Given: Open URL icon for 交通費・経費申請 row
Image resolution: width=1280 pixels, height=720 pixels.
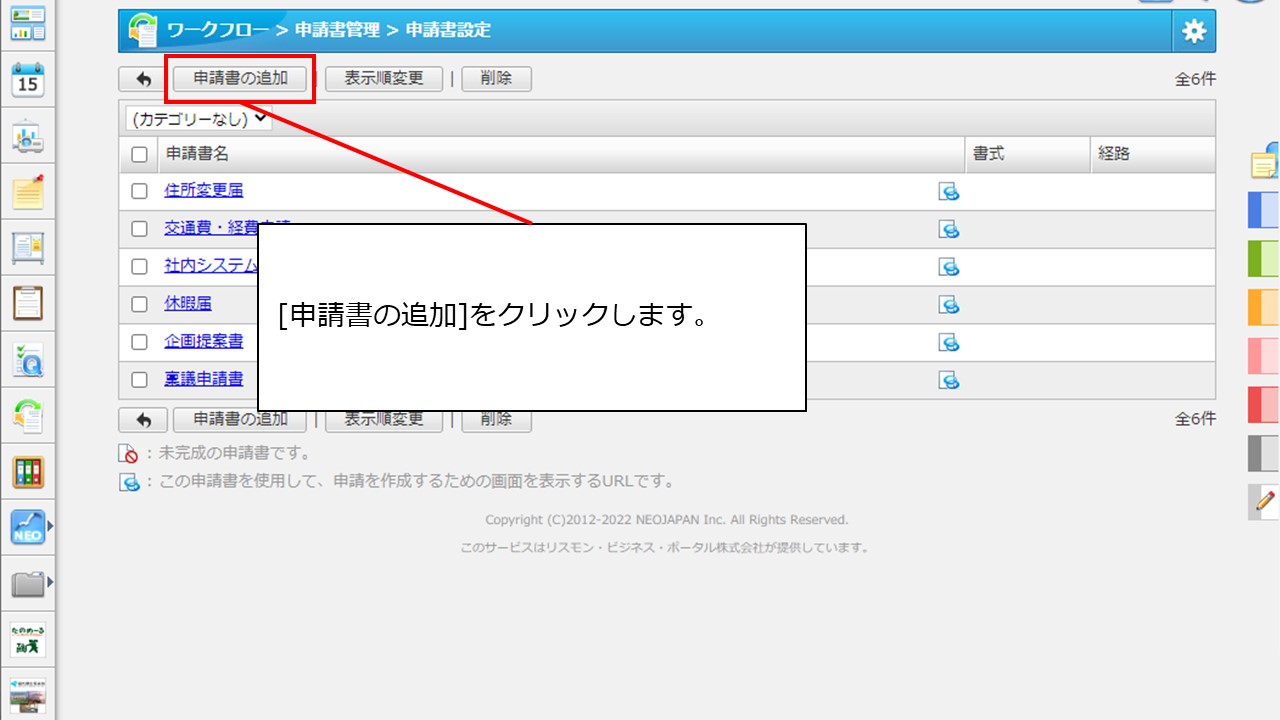Looking at the screenshot, I should (x=949, y=229).
